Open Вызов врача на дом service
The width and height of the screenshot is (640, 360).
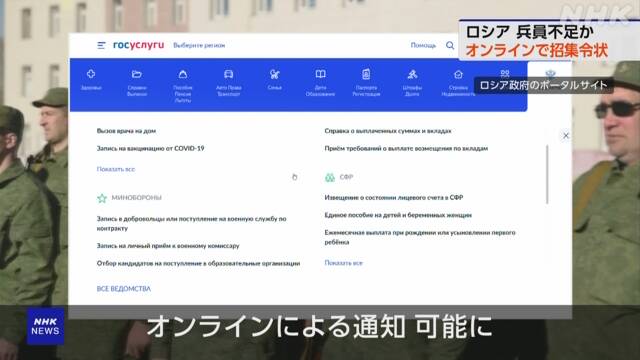[126, 131]
